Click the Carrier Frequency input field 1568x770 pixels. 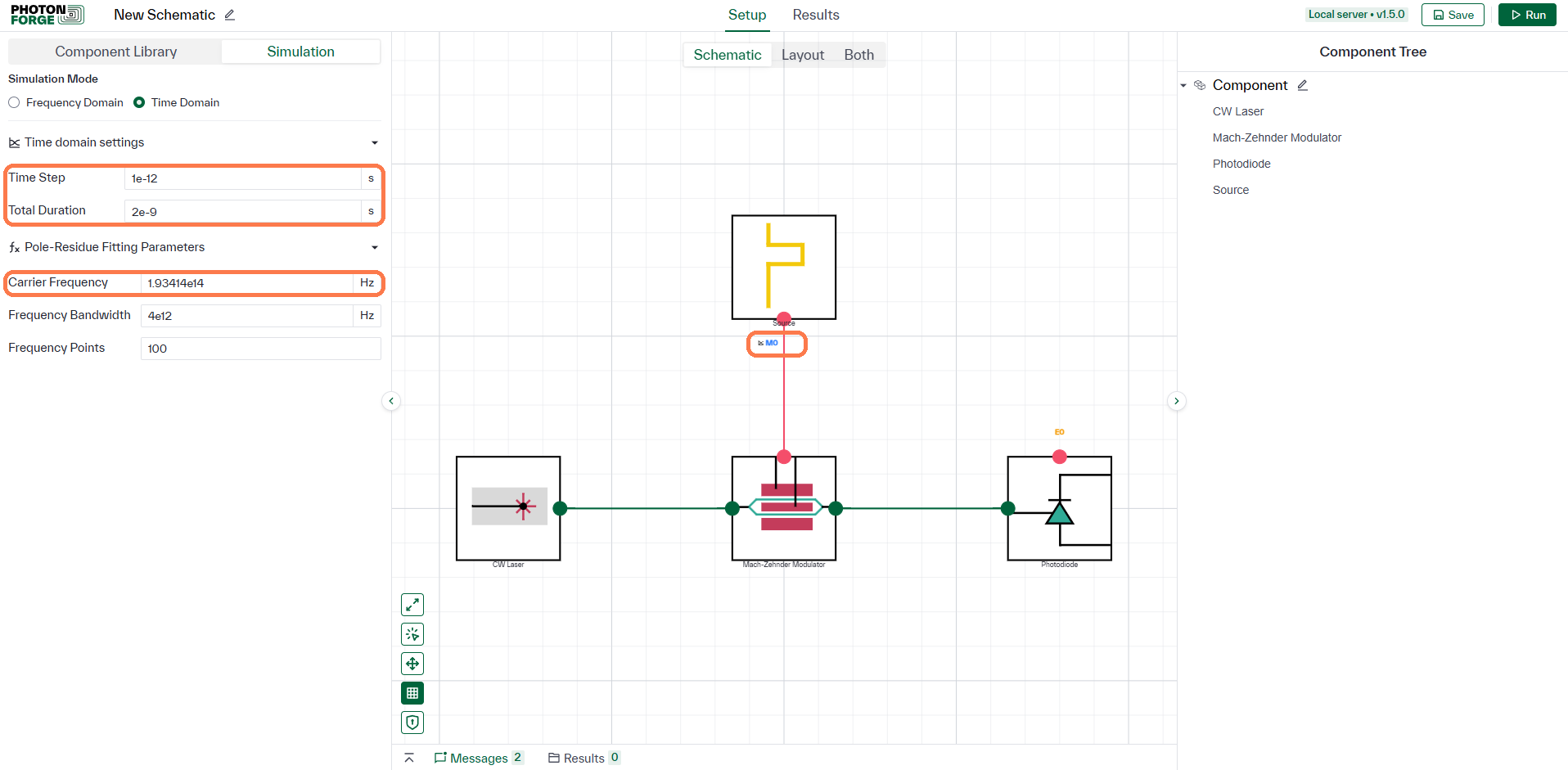(x=247, y=283)
